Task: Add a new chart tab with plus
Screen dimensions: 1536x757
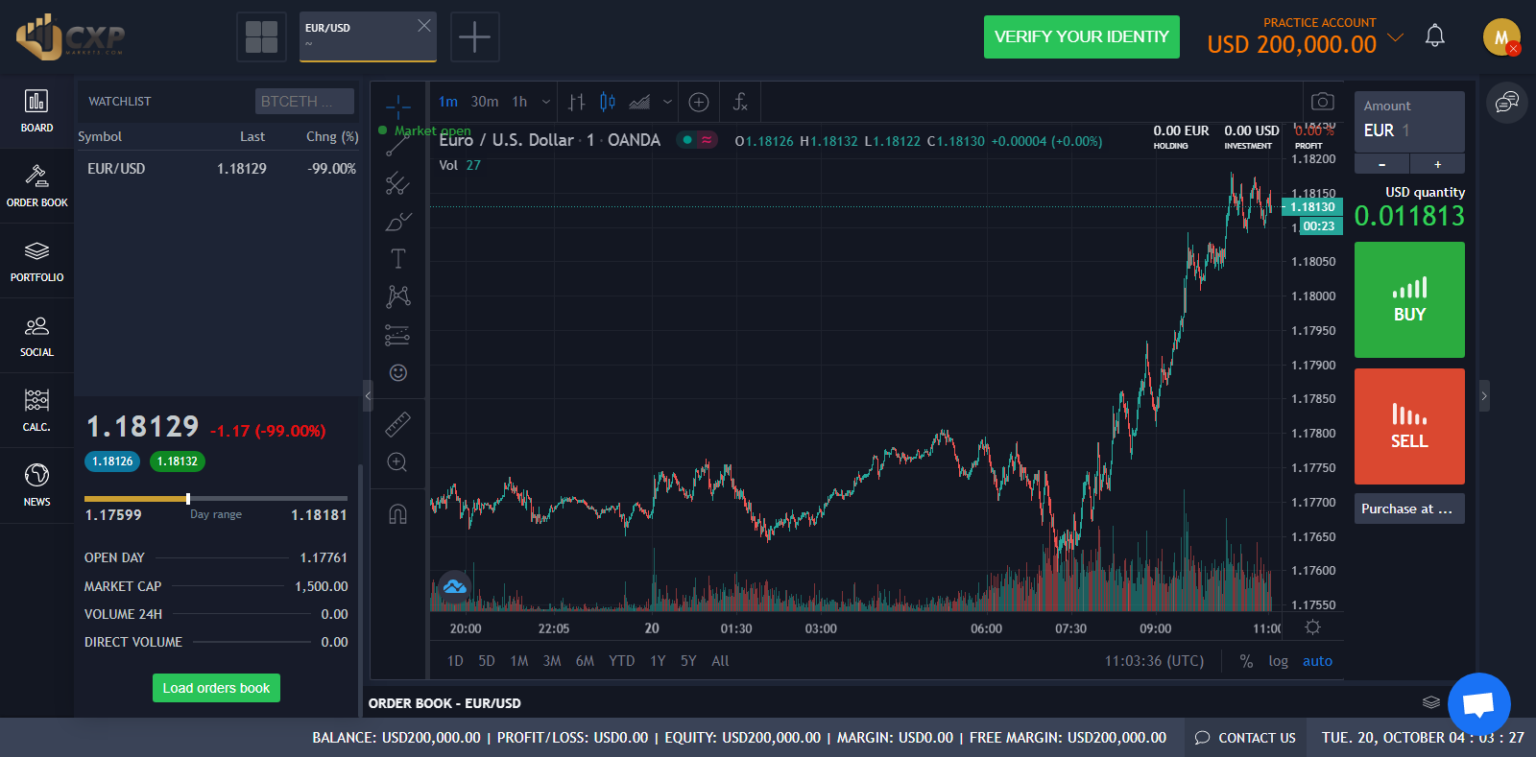Action: click(475, 37)
